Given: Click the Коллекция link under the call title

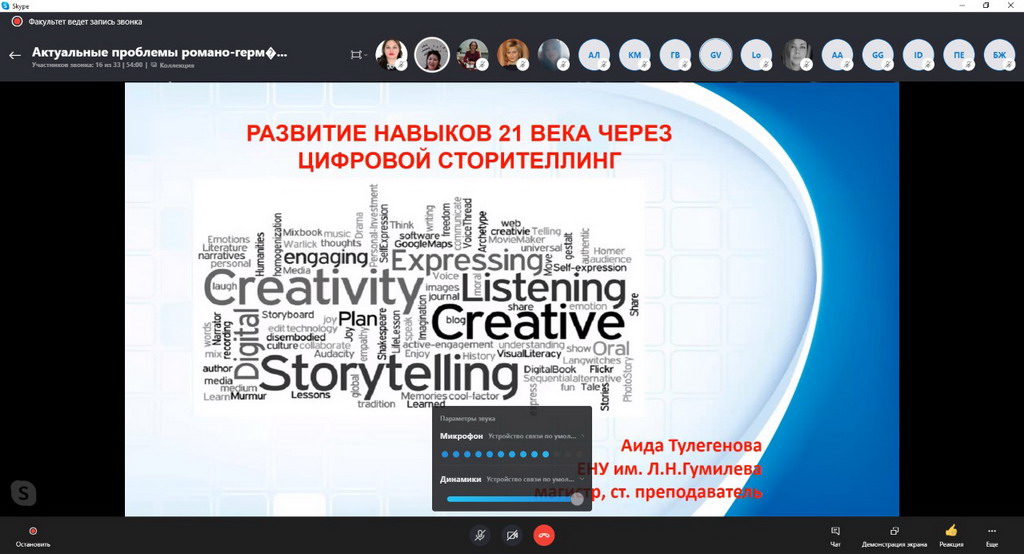Looking at the screenshot, I should click(x=177, y=65).
